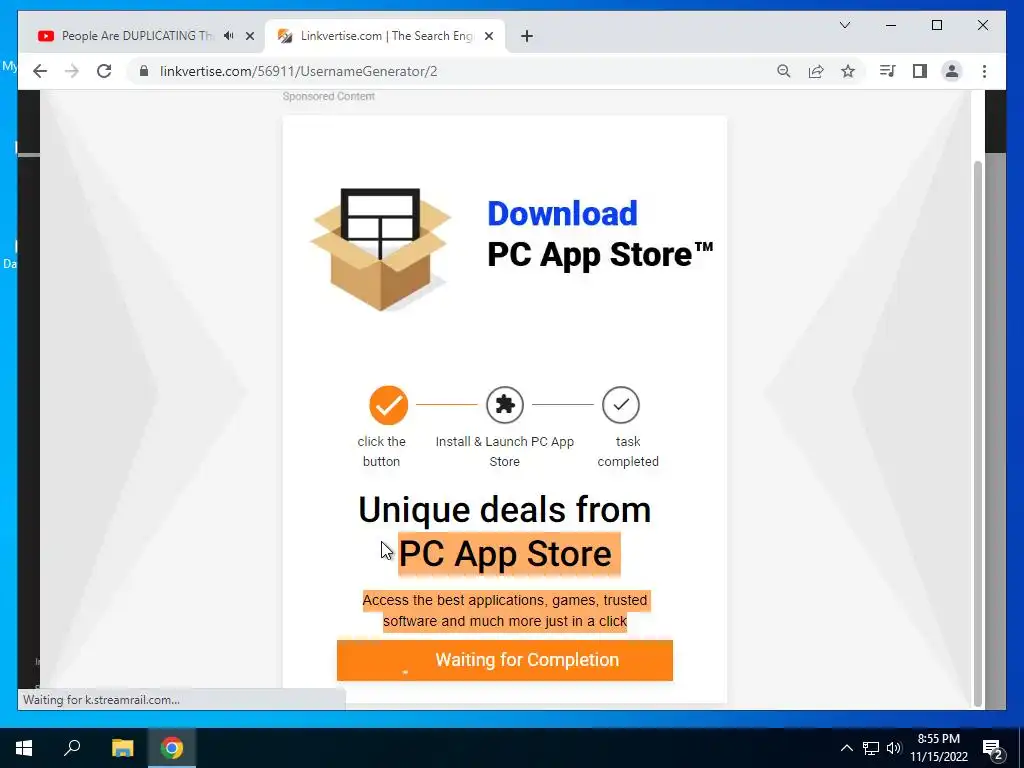Click the puzzle piece install step icon

(x=505, y=405)
